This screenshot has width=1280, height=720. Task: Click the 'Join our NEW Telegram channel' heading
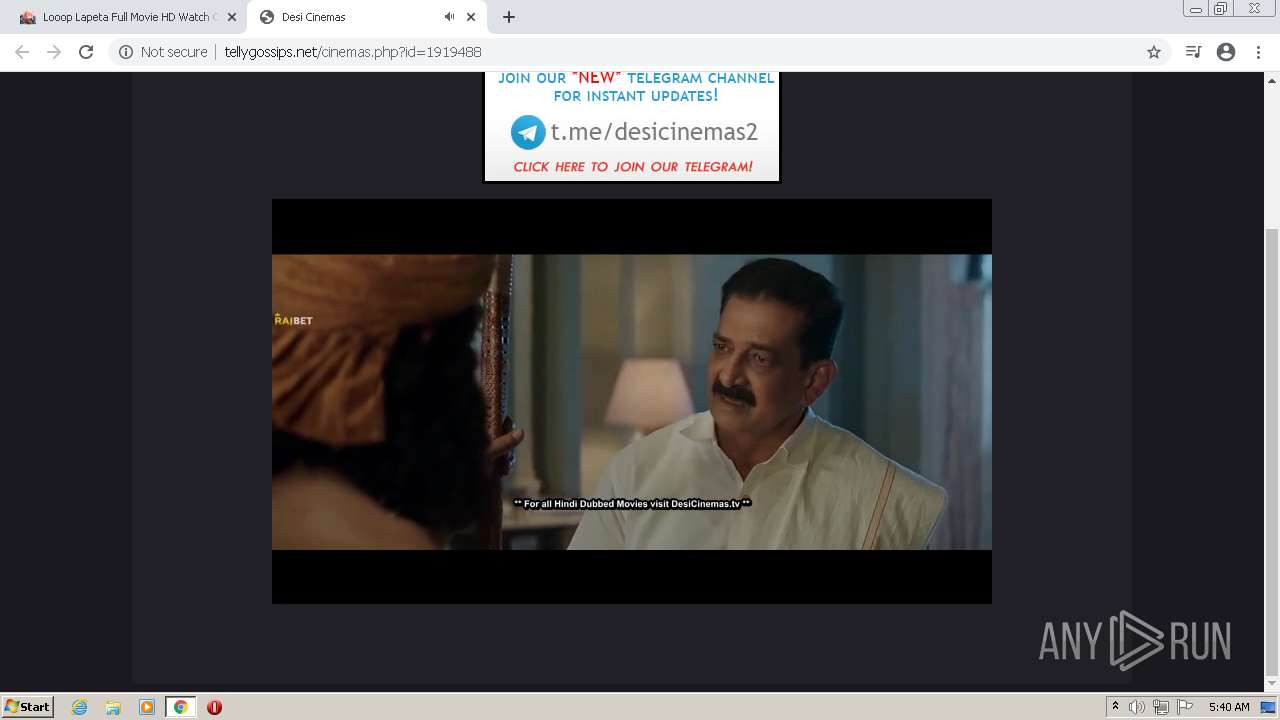(636, 87)
